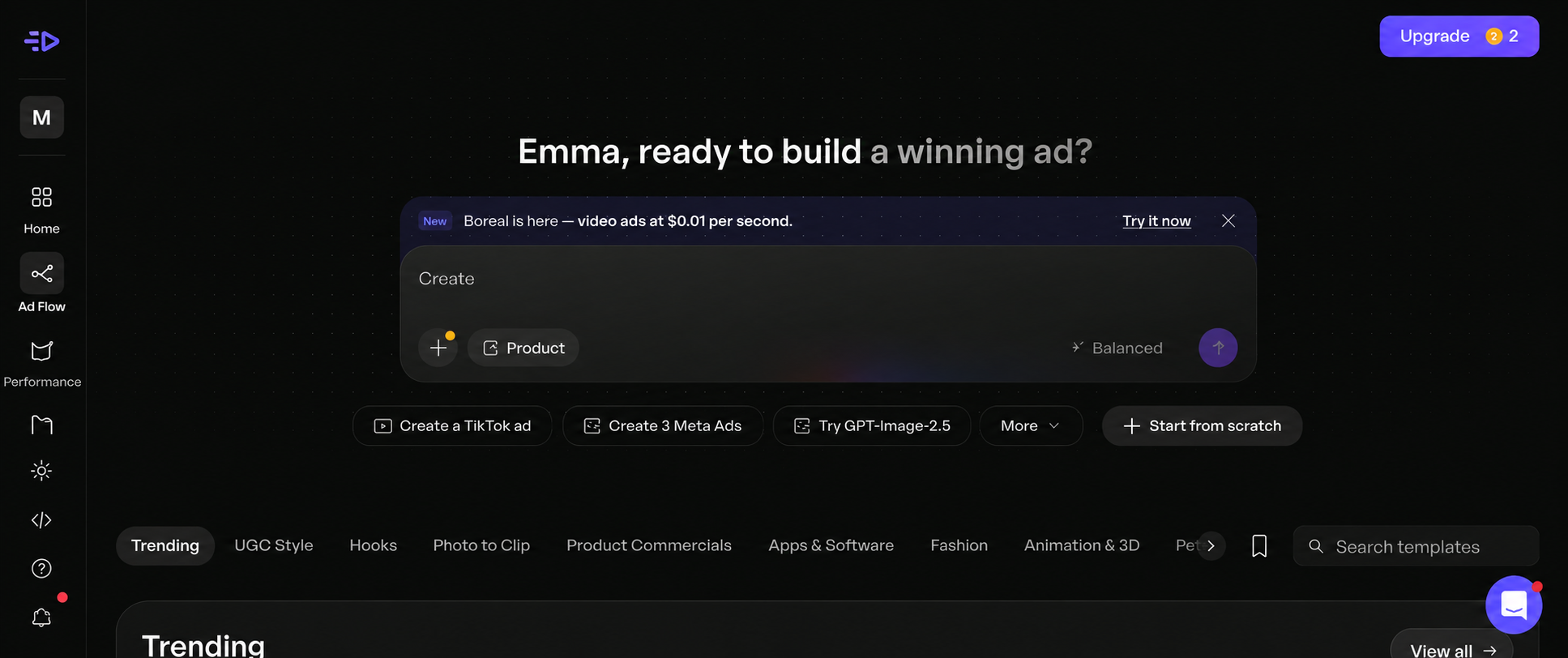Switch to the Hooks tab
Image resolution: width=1568 pixels, height=658 pixels.
[374, 545]
